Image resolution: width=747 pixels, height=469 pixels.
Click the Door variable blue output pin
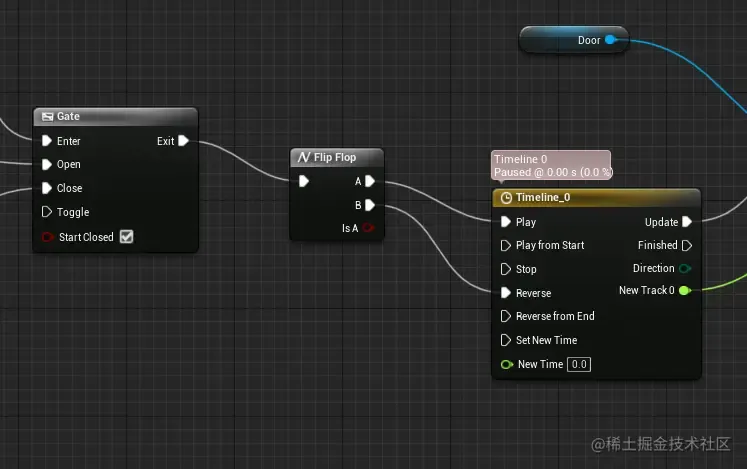pyautogui.click(x=610, y=40)
